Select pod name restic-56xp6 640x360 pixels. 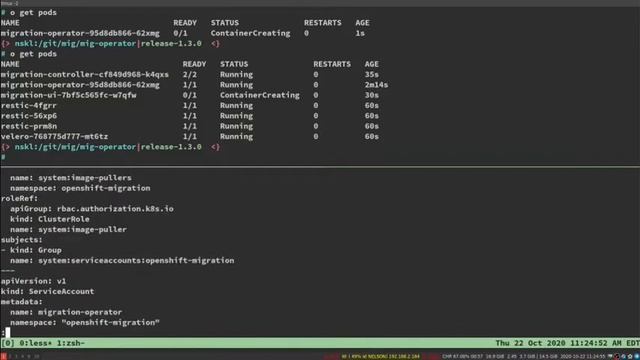tap(29, 116)
